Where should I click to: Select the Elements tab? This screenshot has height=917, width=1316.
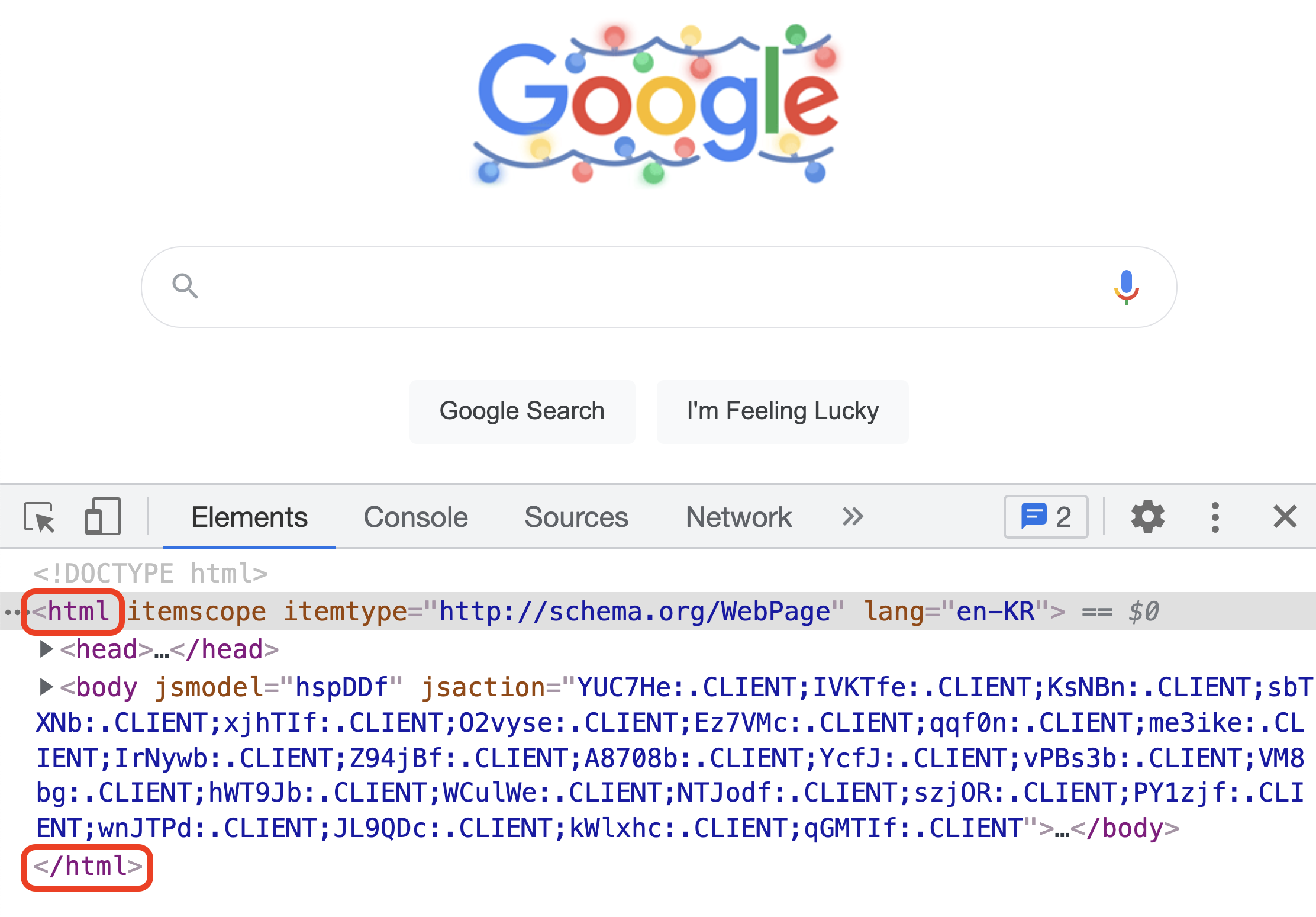[249, 517]
